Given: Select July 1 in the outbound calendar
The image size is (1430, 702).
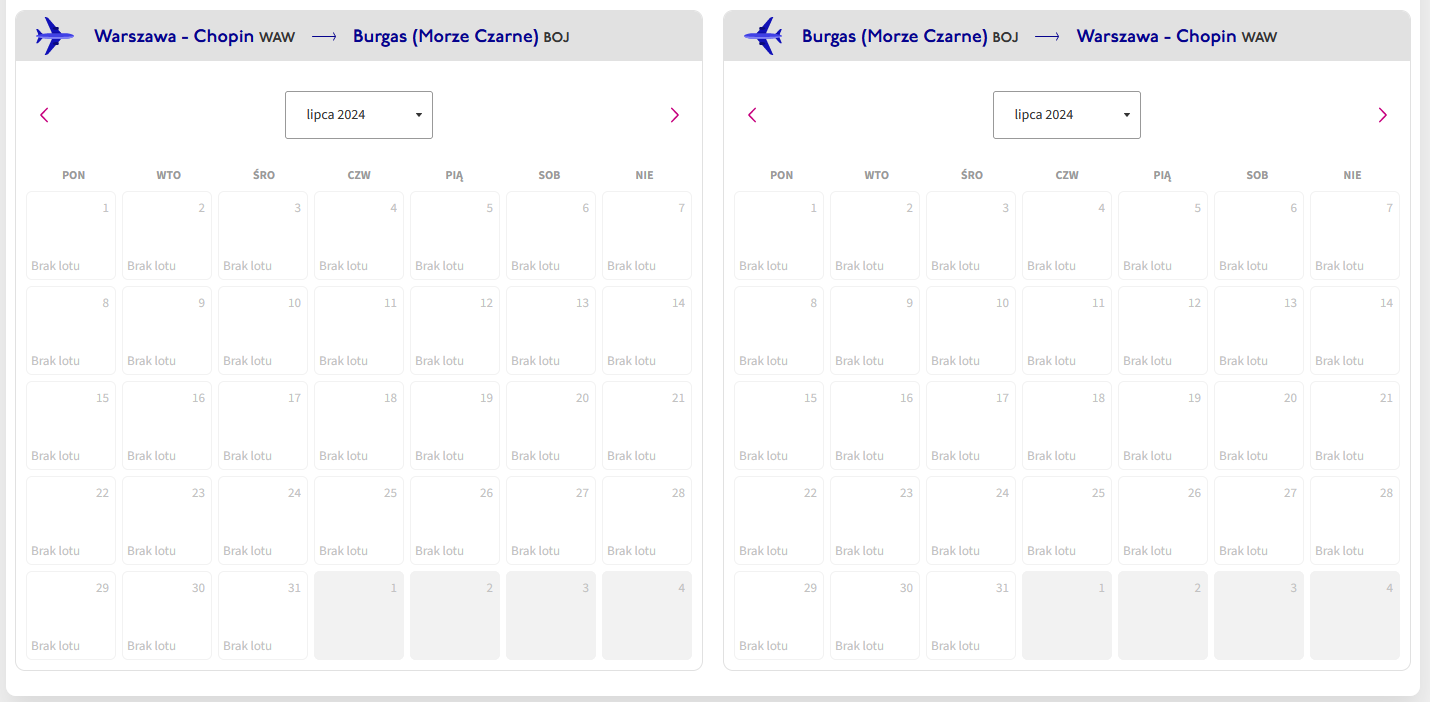Looking at the screenshot, I should 71,235.
